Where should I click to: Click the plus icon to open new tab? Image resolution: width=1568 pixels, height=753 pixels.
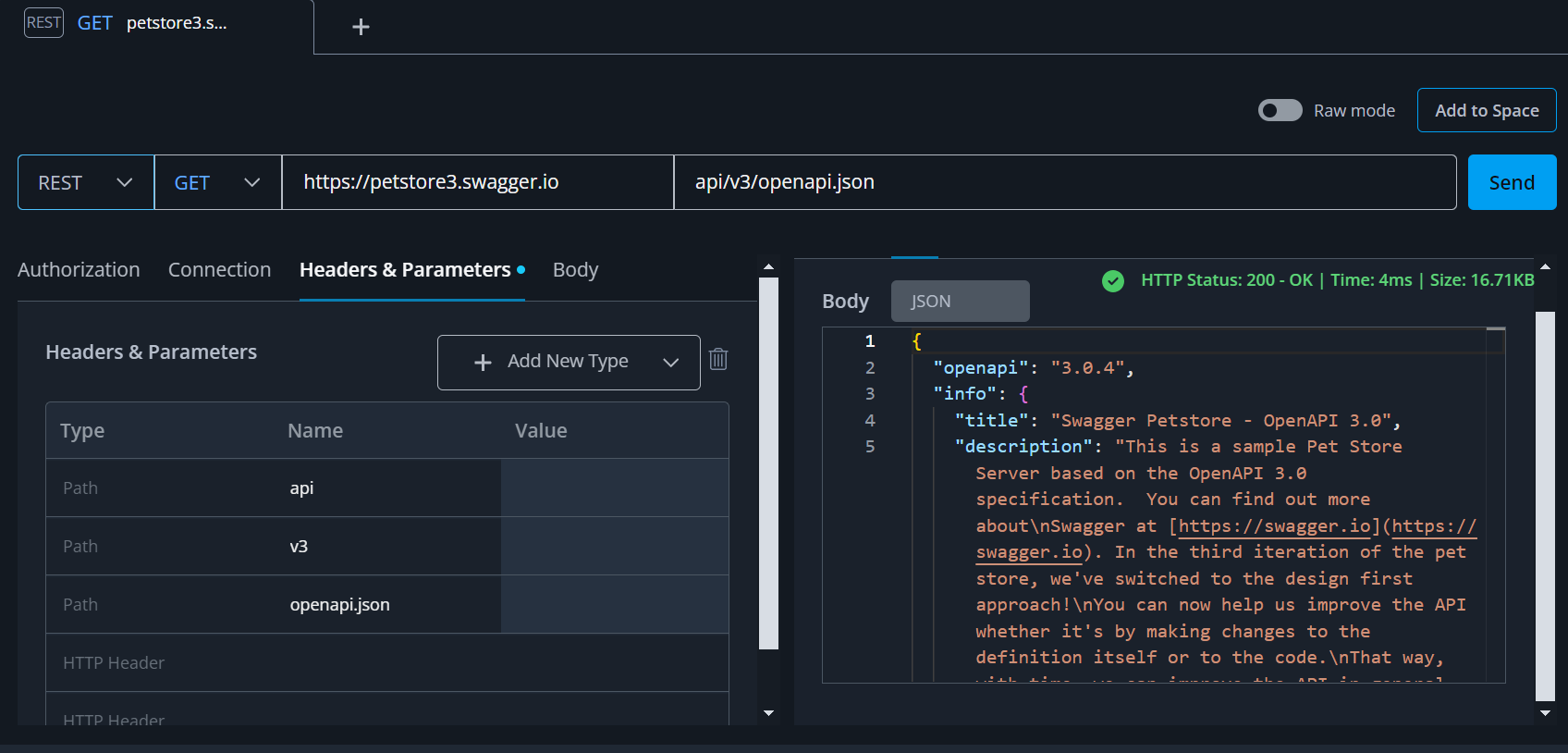361,27
